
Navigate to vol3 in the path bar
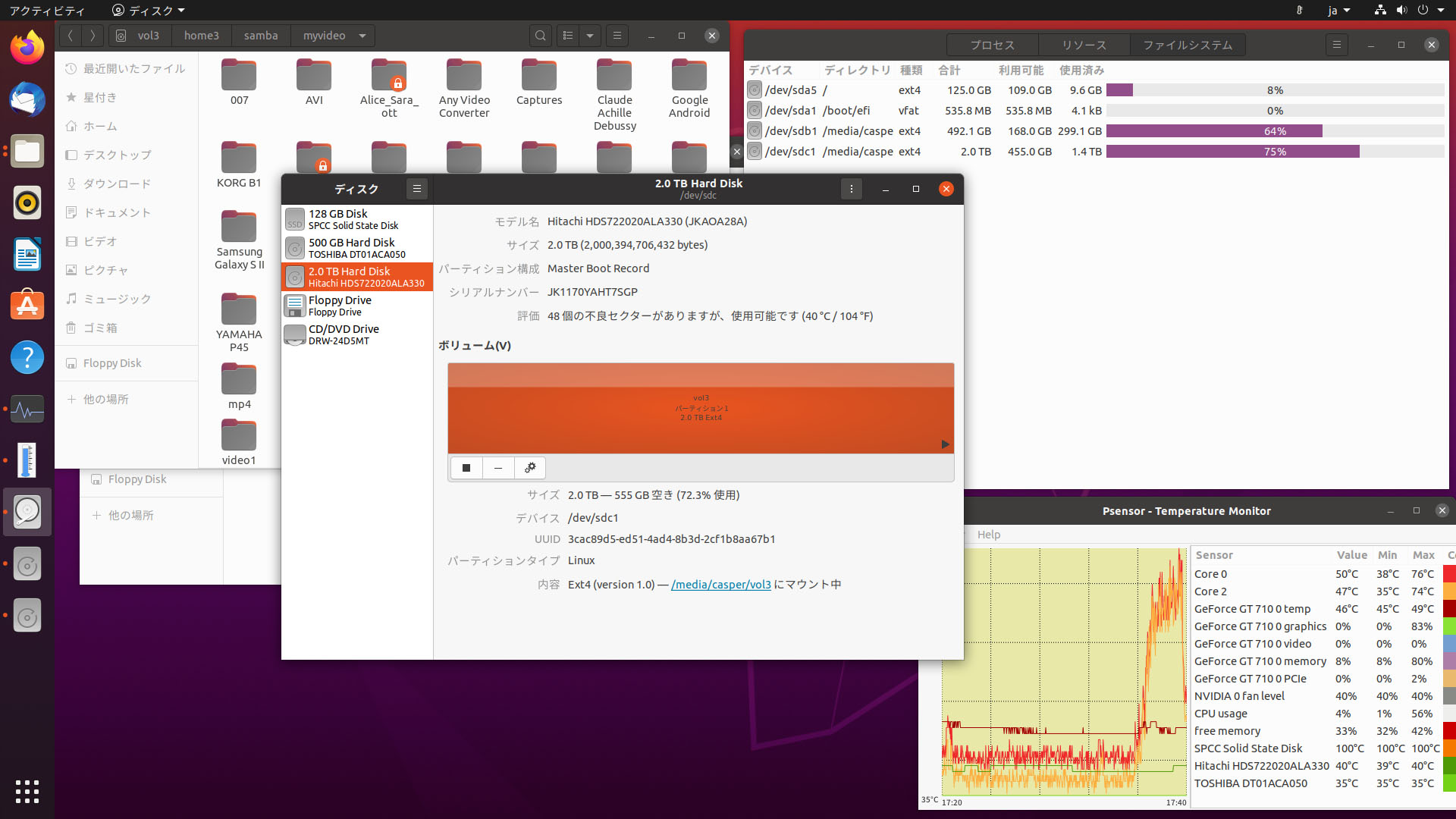point(140,36)
